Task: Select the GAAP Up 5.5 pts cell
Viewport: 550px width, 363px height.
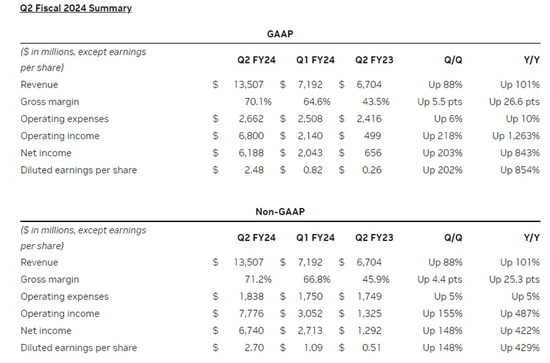Action: [440, 102]
